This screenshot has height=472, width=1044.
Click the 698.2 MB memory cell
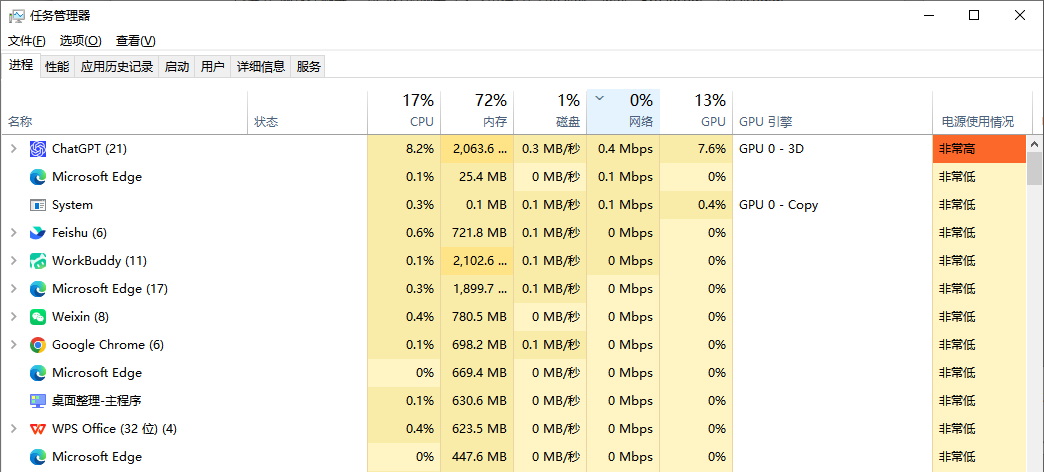click(x=477, y=345)
